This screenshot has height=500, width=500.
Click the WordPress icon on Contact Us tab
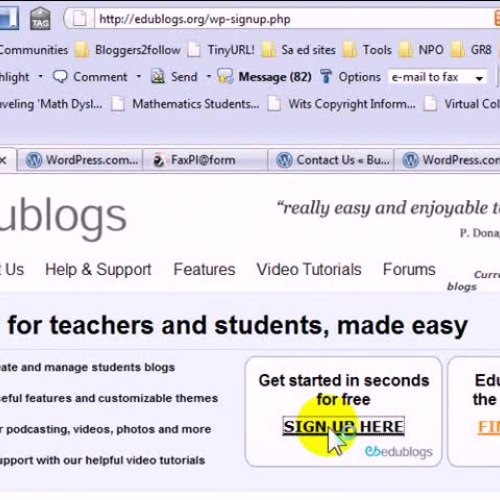(284, 160)
